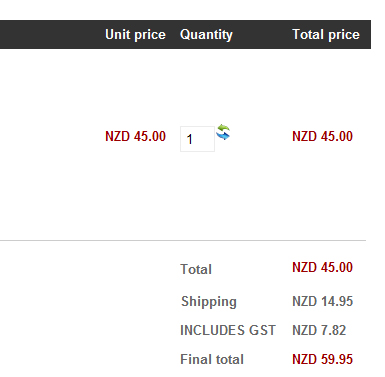Click the Unit price column header
This screenshot has width=385, height=377.
[135, 35]
